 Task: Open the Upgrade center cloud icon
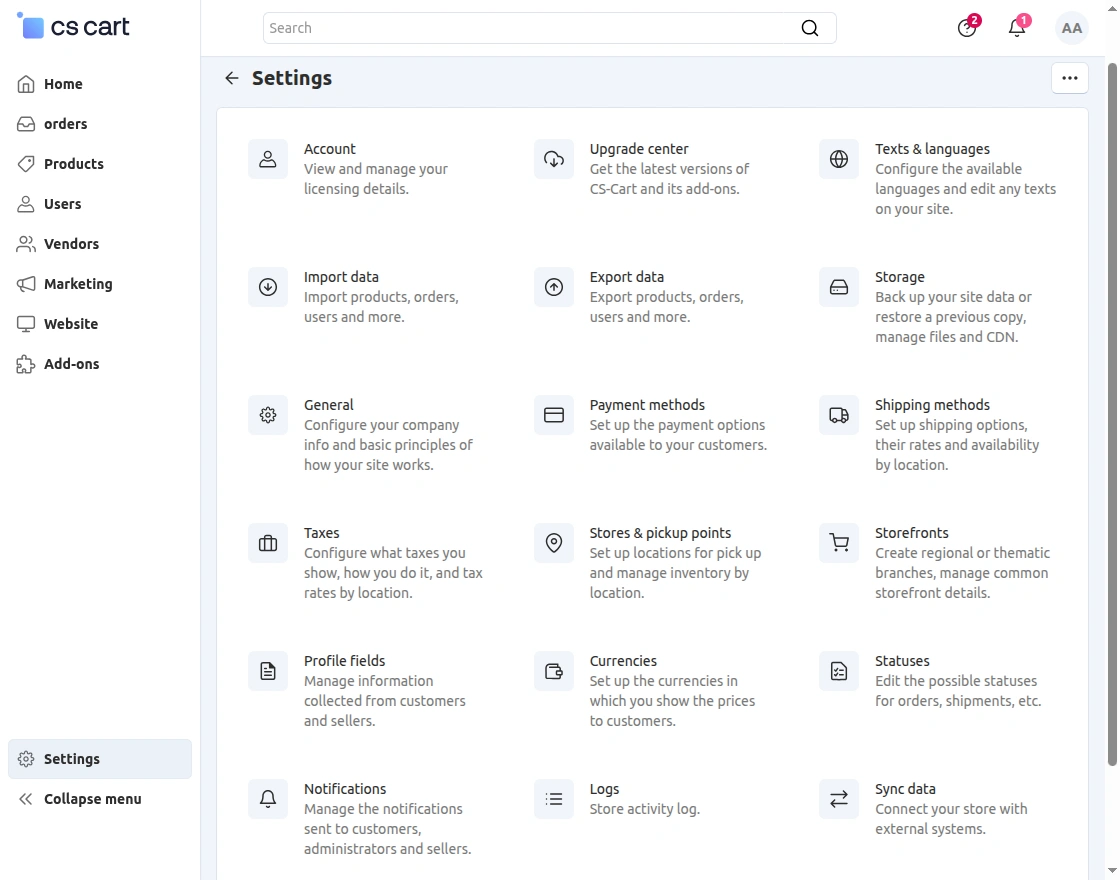tap(554, 159)
